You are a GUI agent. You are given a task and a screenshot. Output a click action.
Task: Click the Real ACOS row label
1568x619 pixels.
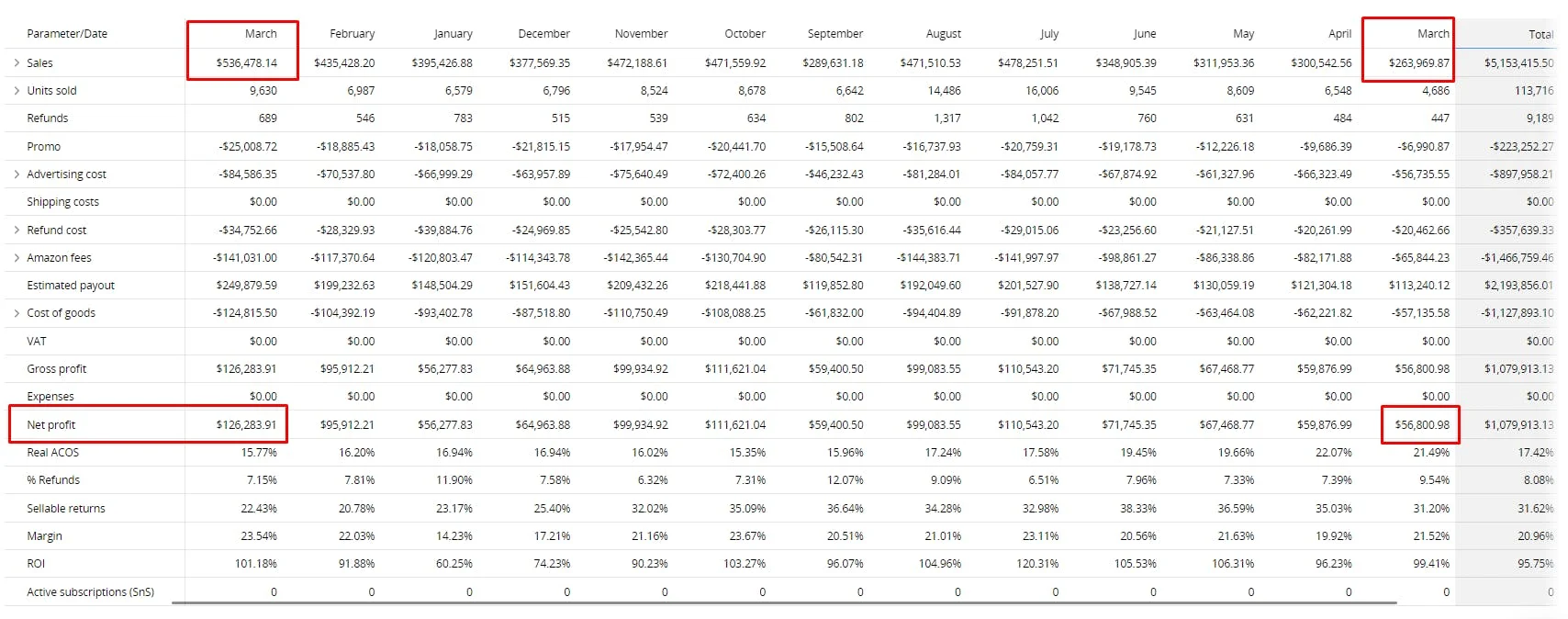click(x=53, y=453)
